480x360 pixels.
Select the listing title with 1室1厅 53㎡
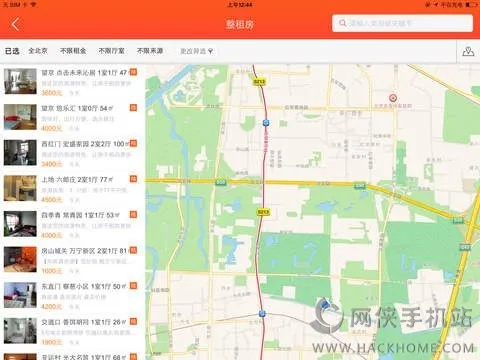(80, 215)
